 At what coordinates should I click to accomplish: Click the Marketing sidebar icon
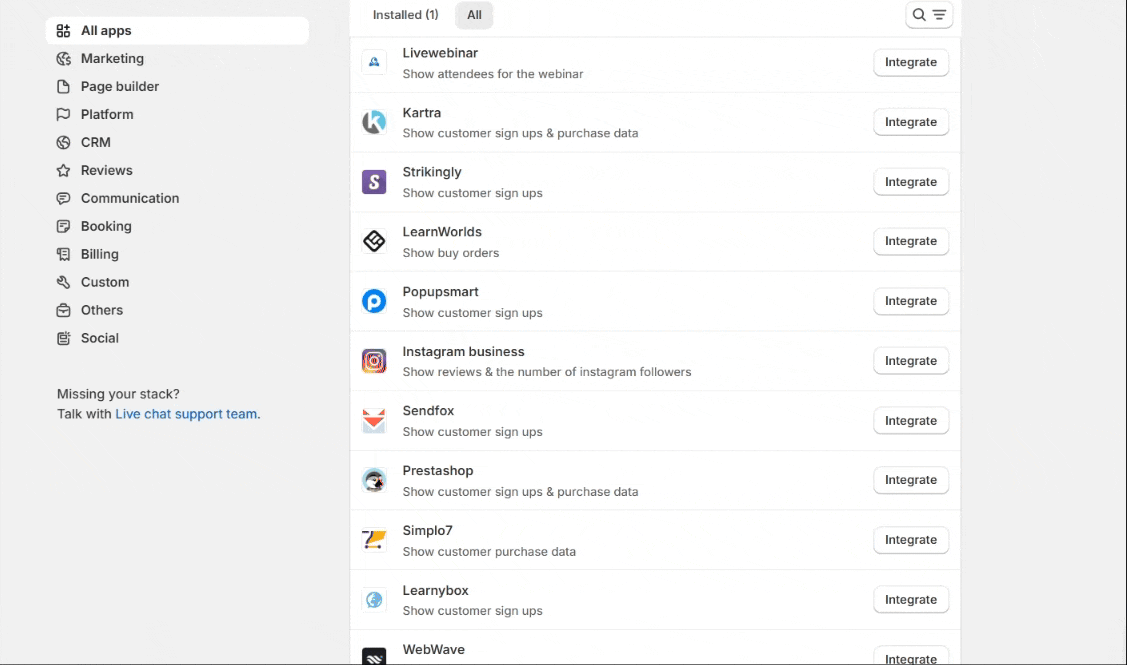[x=63, y=59]
